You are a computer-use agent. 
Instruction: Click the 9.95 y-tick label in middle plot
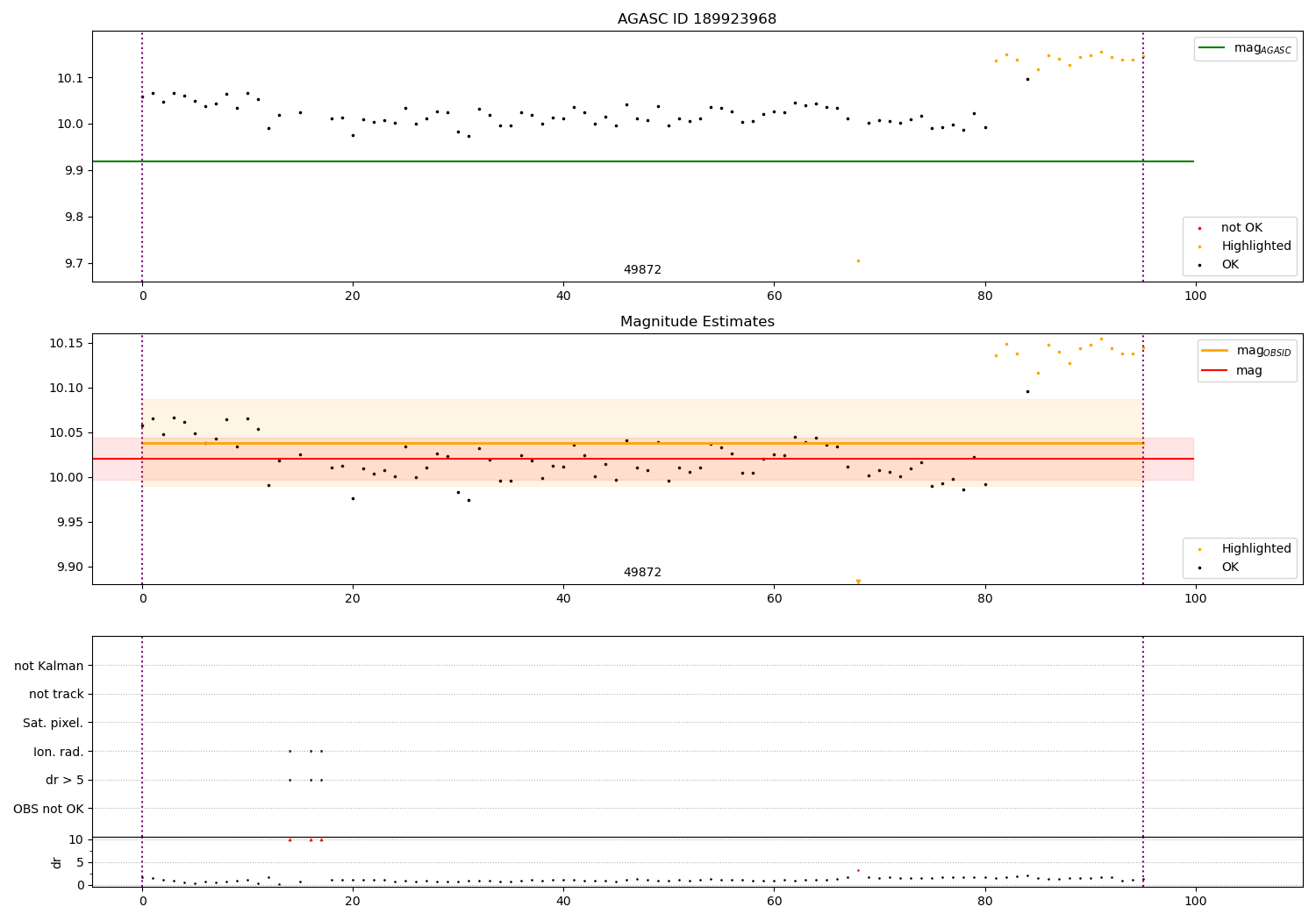click(71, 523)
